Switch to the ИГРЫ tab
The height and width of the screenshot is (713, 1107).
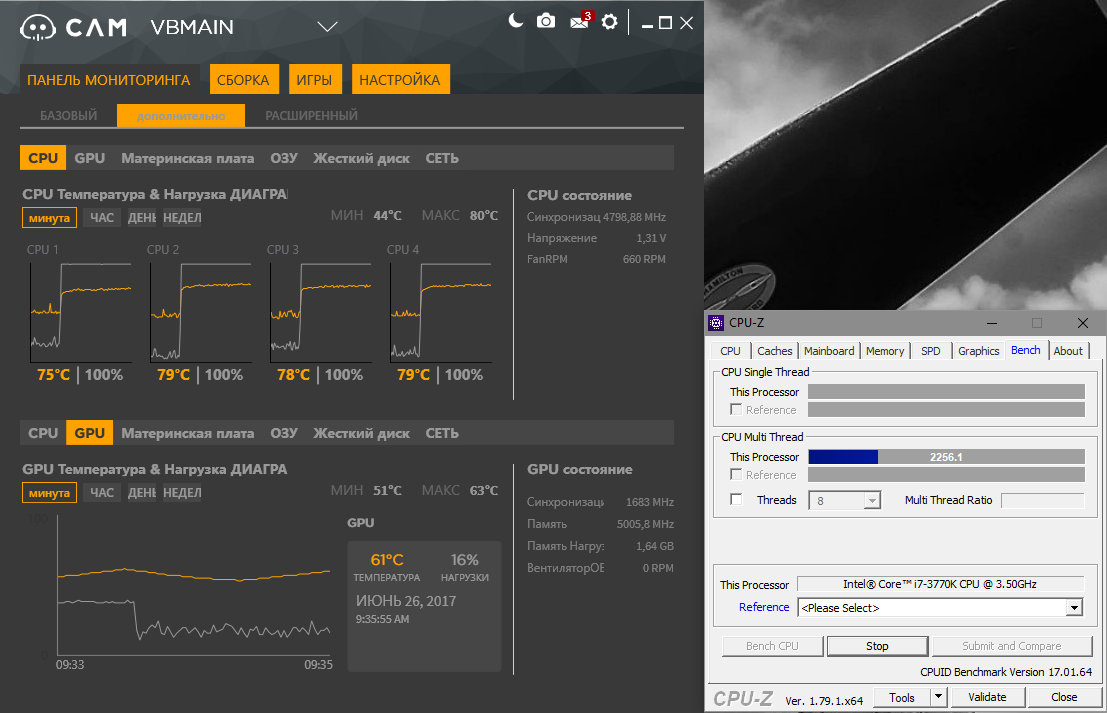point(315,80)
